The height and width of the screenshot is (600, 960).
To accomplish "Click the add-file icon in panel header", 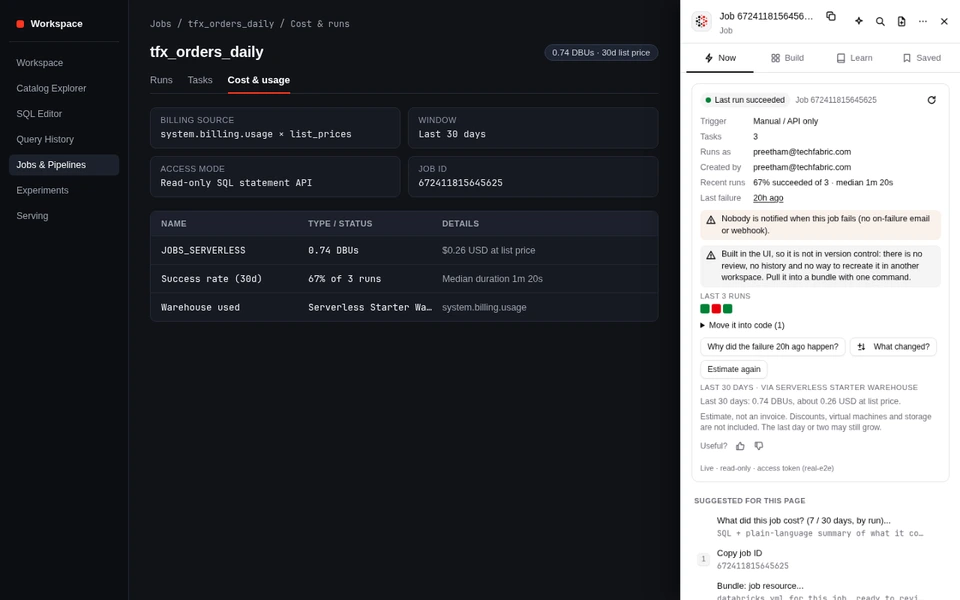I will click(901, 21).
